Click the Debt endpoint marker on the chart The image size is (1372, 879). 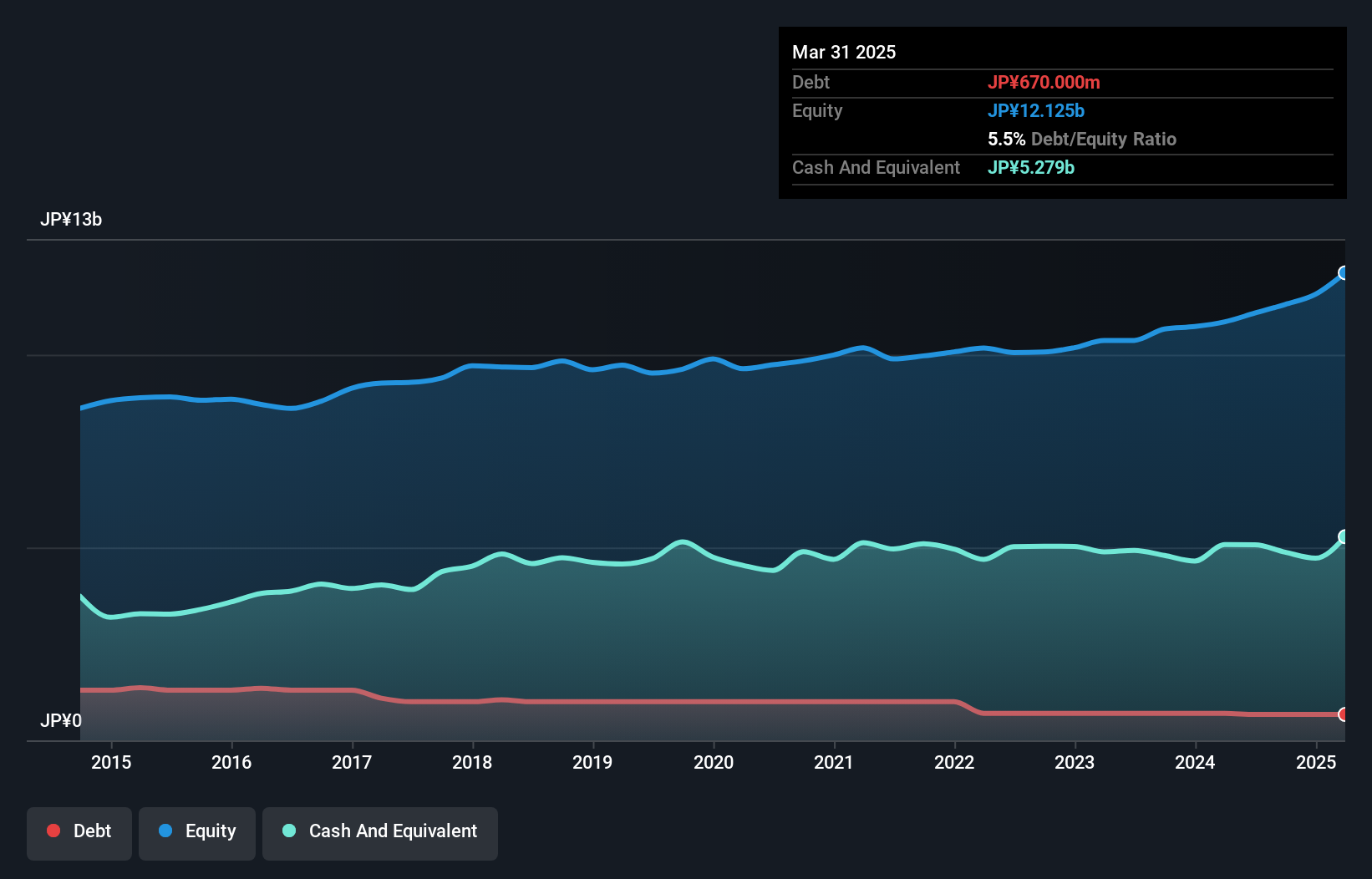1343,714
